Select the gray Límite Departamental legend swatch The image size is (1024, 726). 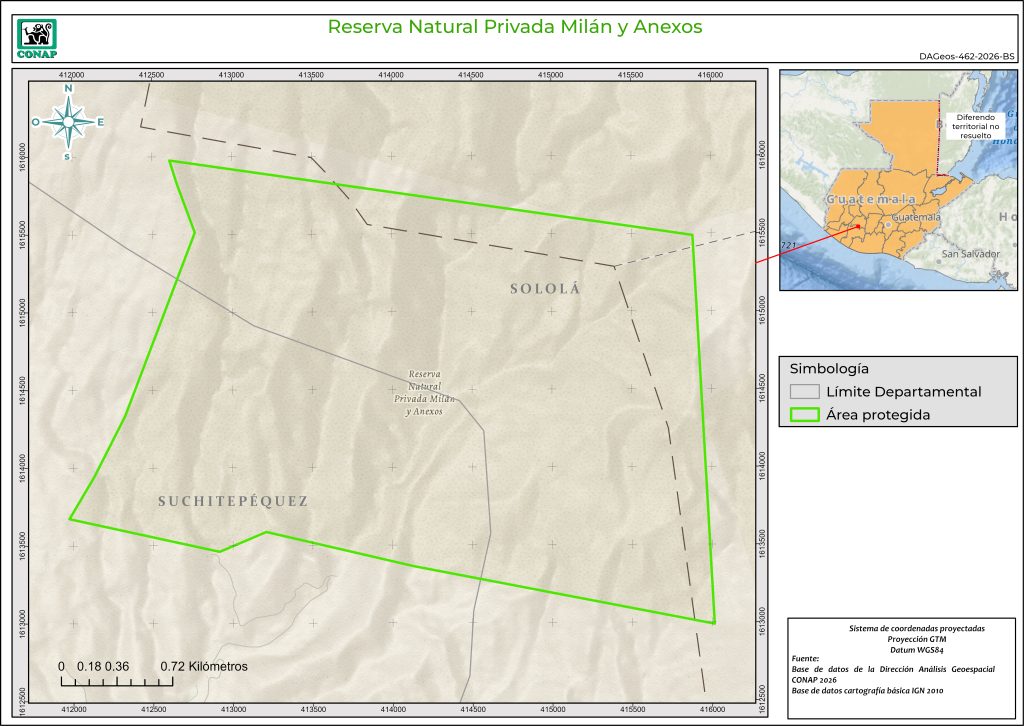click(x=804, y=391)
